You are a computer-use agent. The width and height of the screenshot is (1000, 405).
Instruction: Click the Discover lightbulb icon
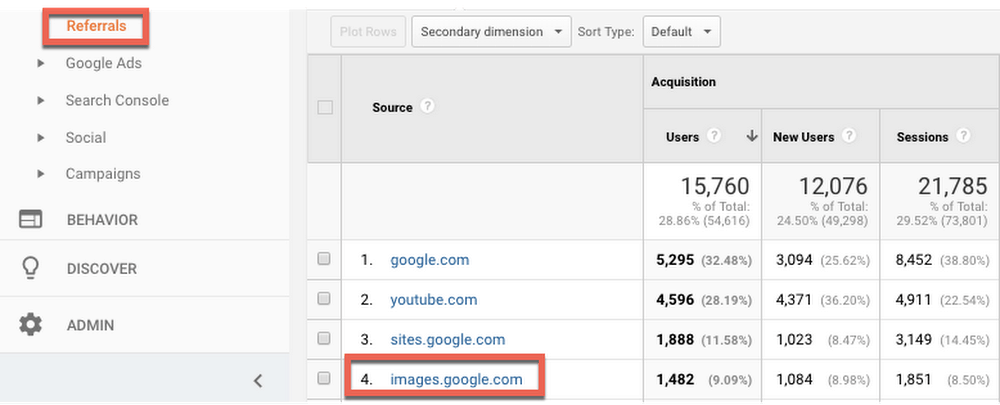pos(31,269)
